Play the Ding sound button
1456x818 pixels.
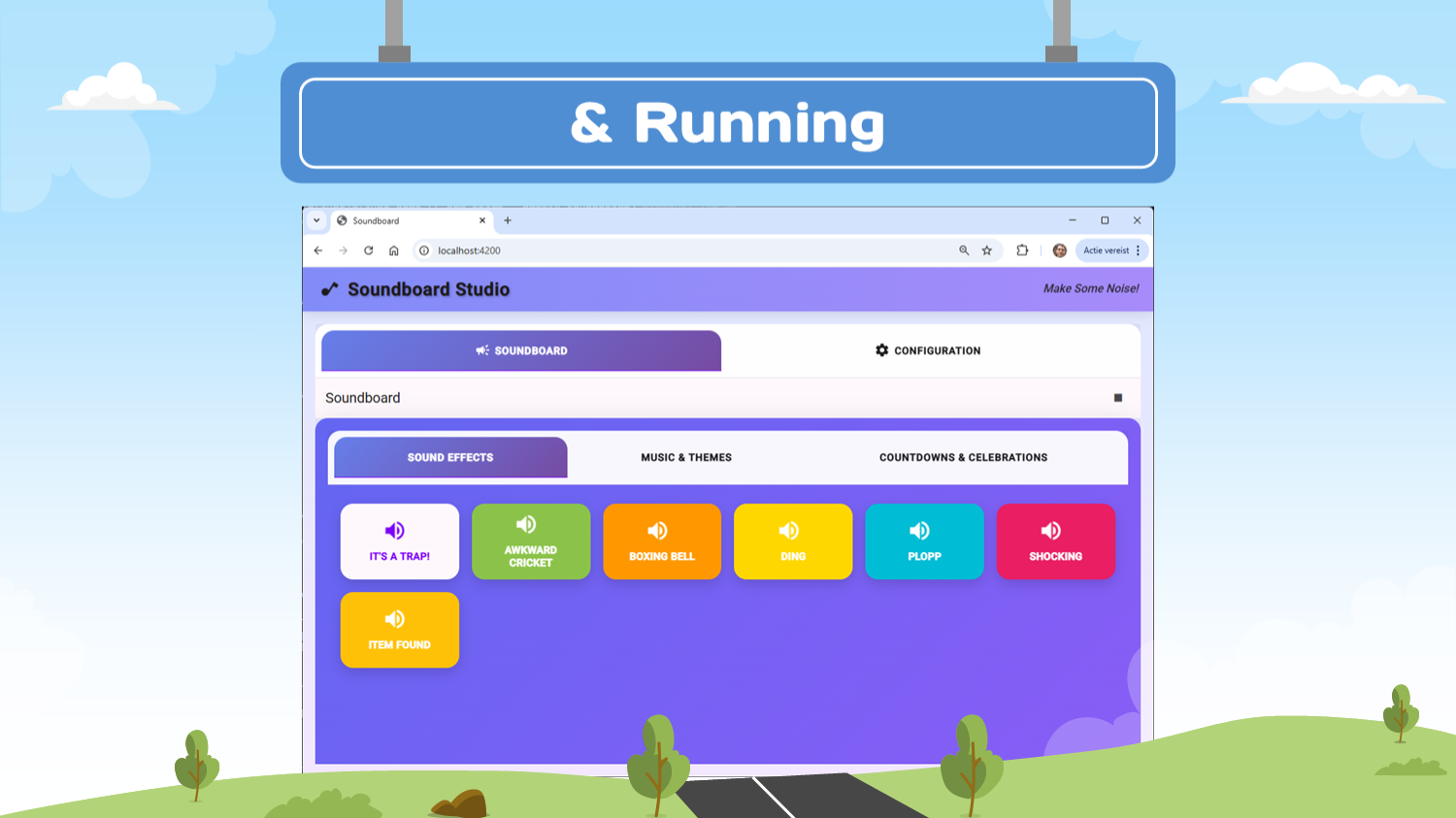click(792, 541)
